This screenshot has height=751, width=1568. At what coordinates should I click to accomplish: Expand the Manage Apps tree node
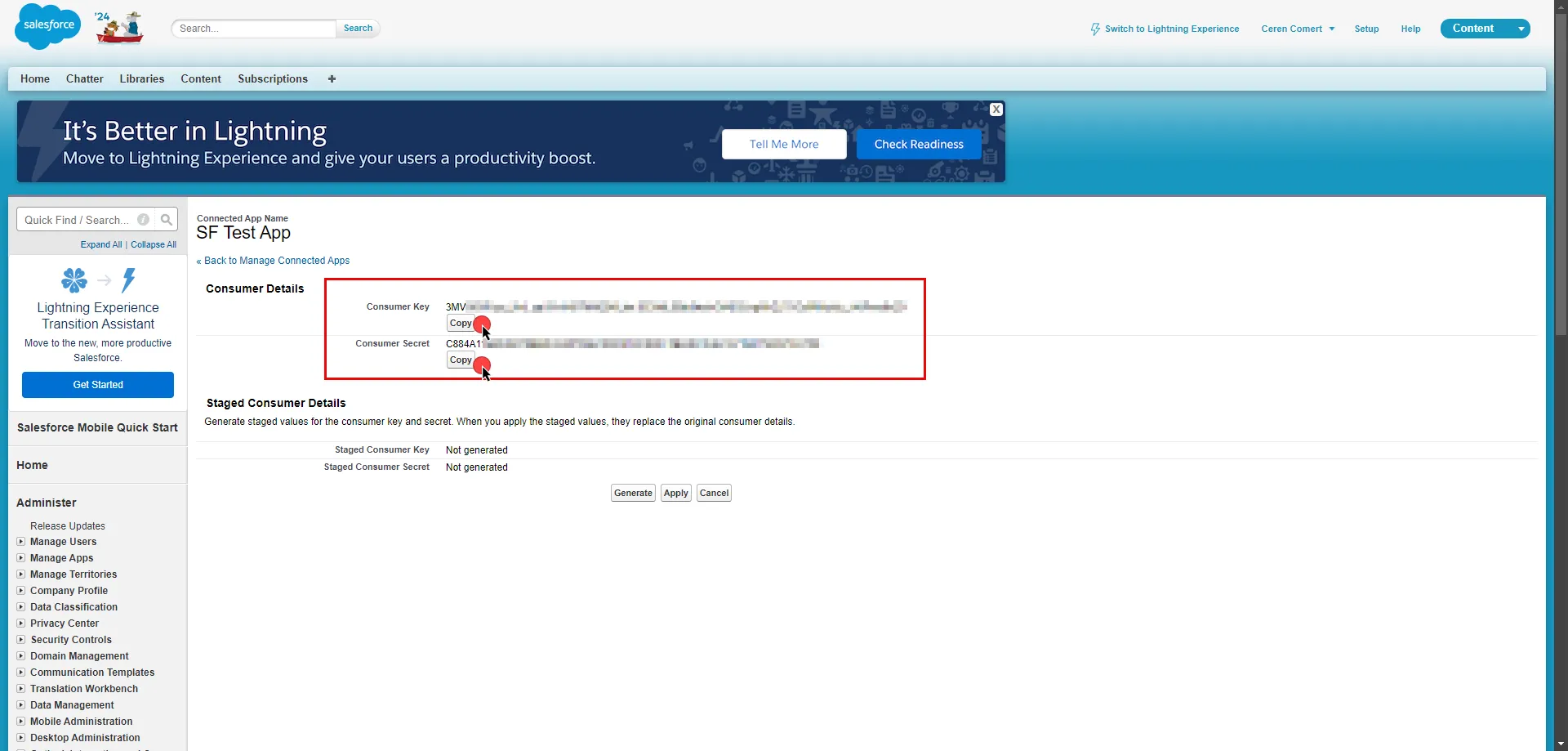tap(21, 558)
